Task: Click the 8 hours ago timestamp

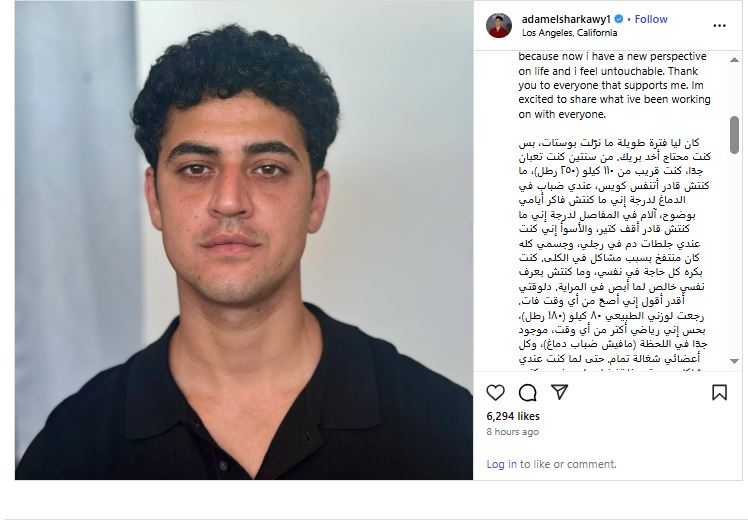Action: pos(512,431)
